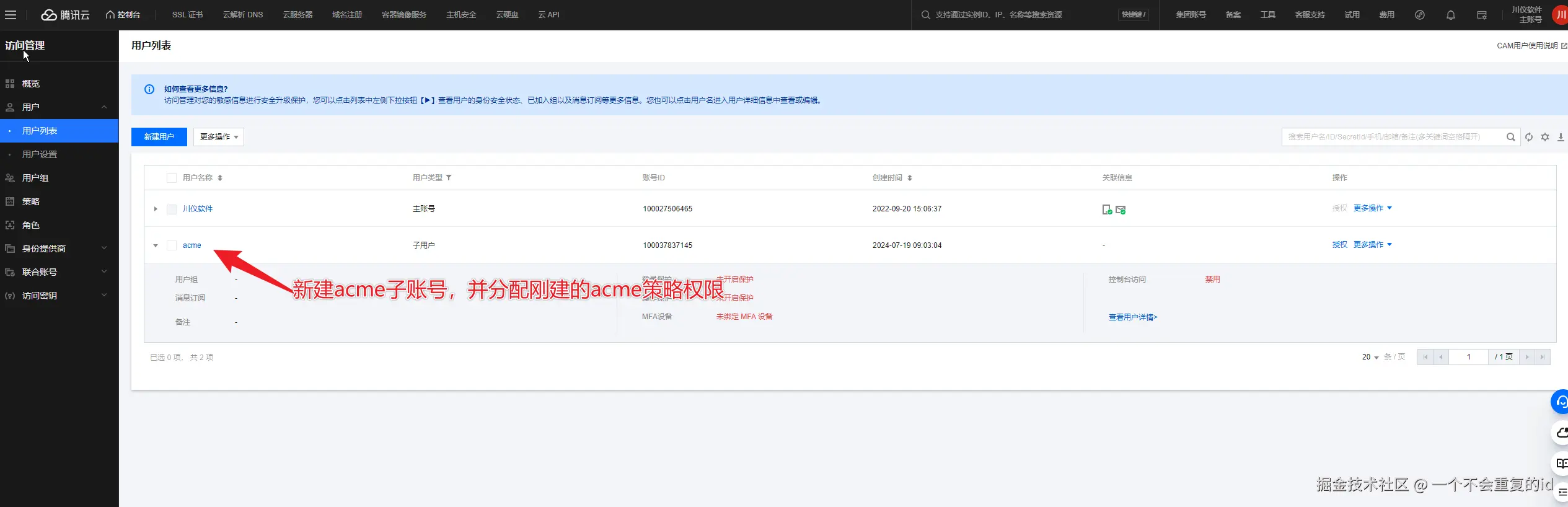Collapse the acme row details
This screenshot has height=507, width=1568.
tap(156, 245)
